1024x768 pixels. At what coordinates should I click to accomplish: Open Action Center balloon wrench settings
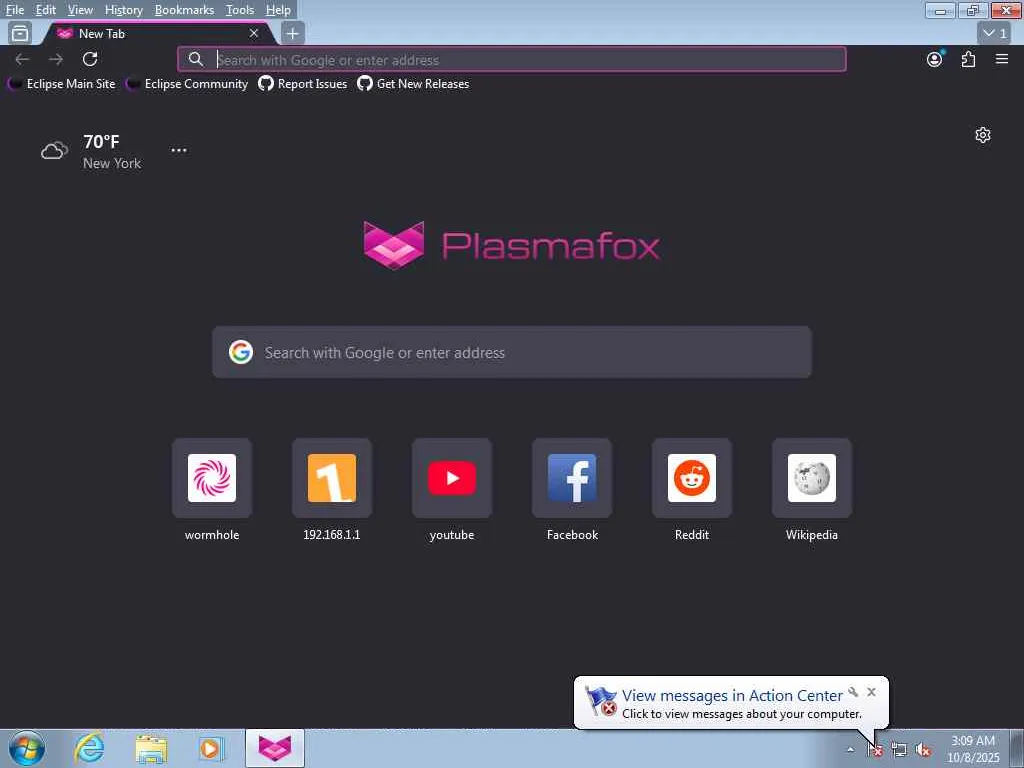[x=853, y=692]
